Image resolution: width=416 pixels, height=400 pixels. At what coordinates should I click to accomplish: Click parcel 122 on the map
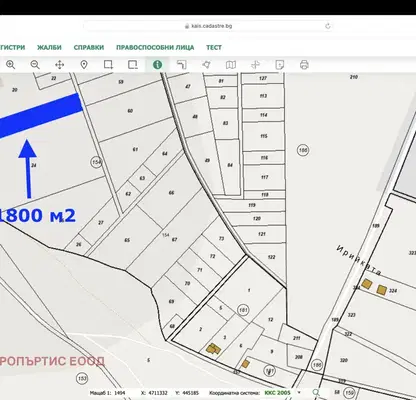271,257
